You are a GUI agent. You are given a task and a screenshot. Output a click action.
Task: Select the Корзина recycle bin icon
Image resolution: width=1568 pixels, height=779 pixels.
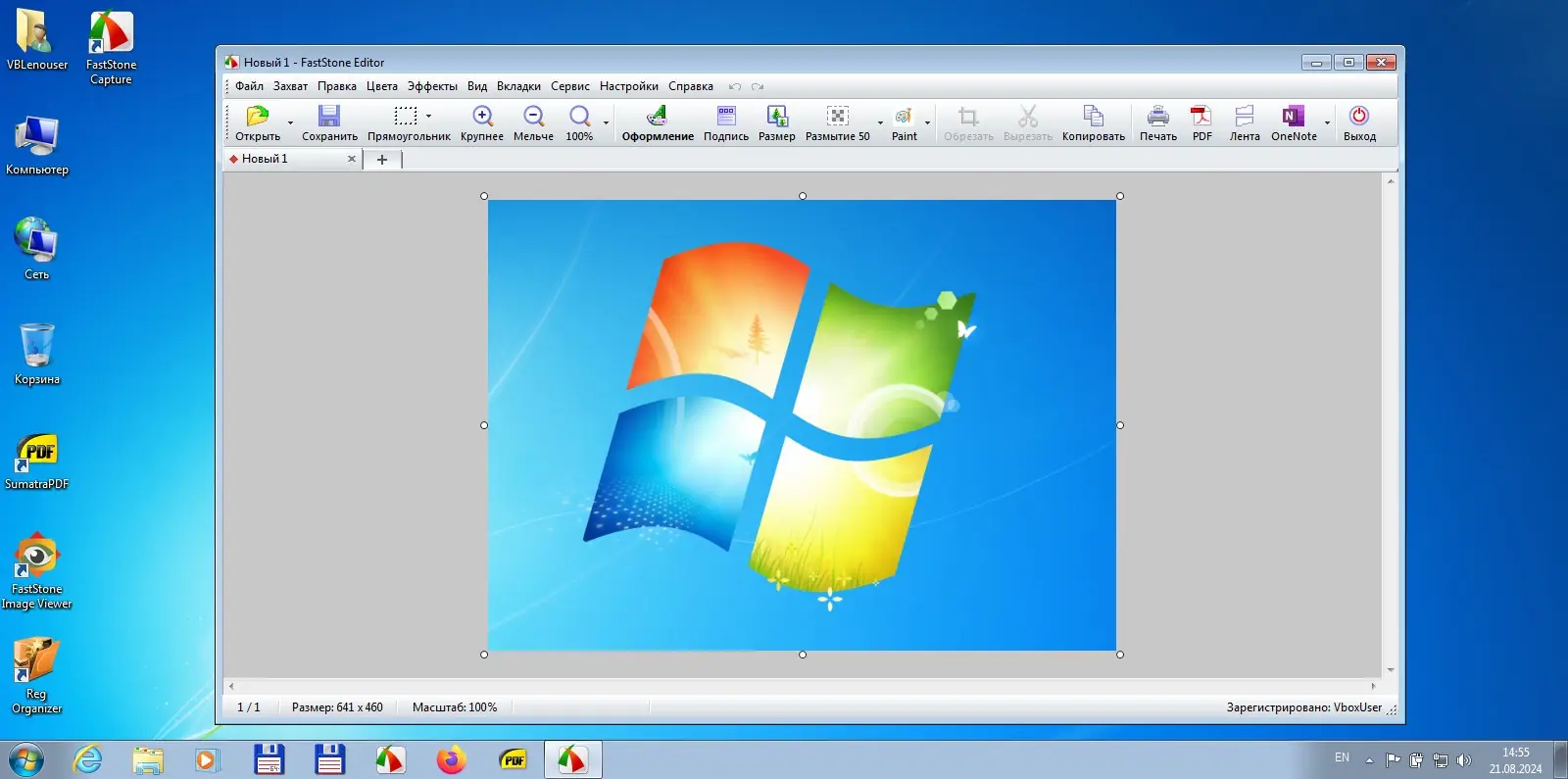[37, 354]
